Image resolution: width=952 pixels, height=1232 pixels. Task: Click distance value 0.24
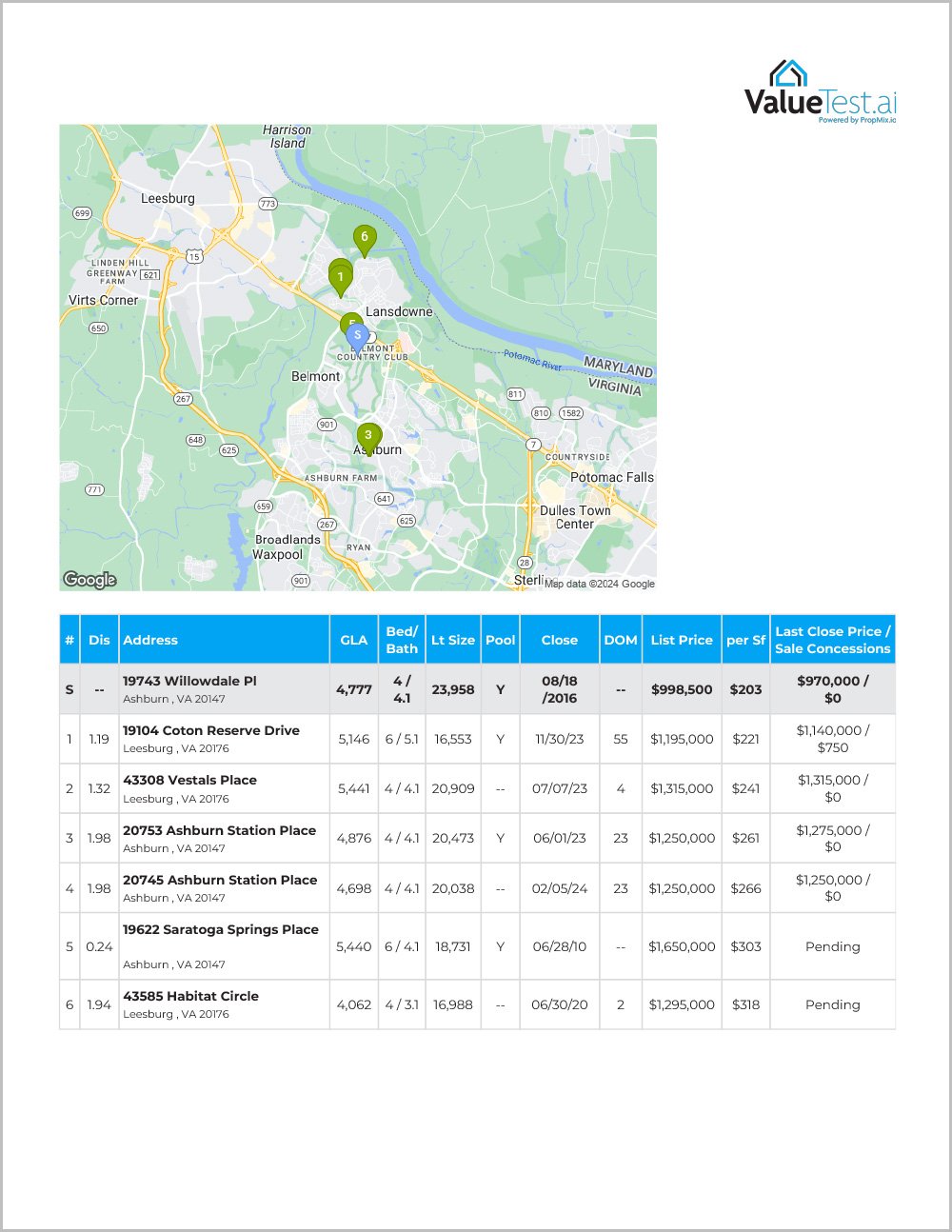(99, 946)
